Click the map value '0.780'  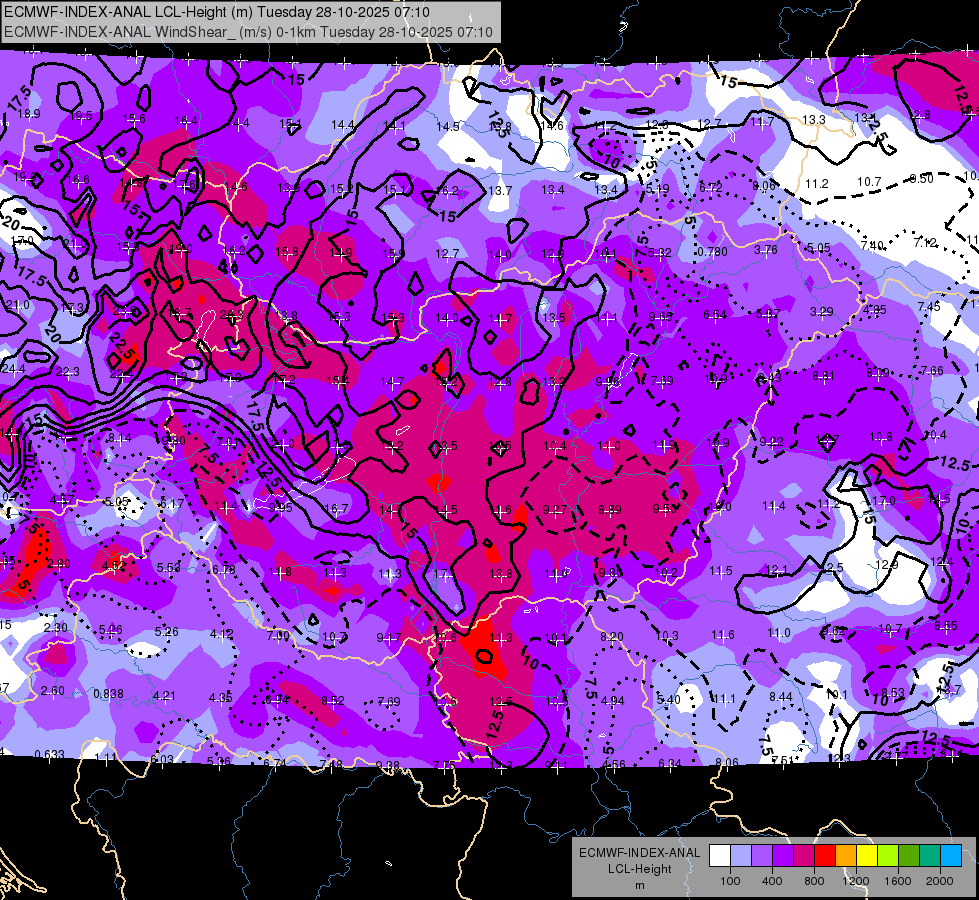712,252
